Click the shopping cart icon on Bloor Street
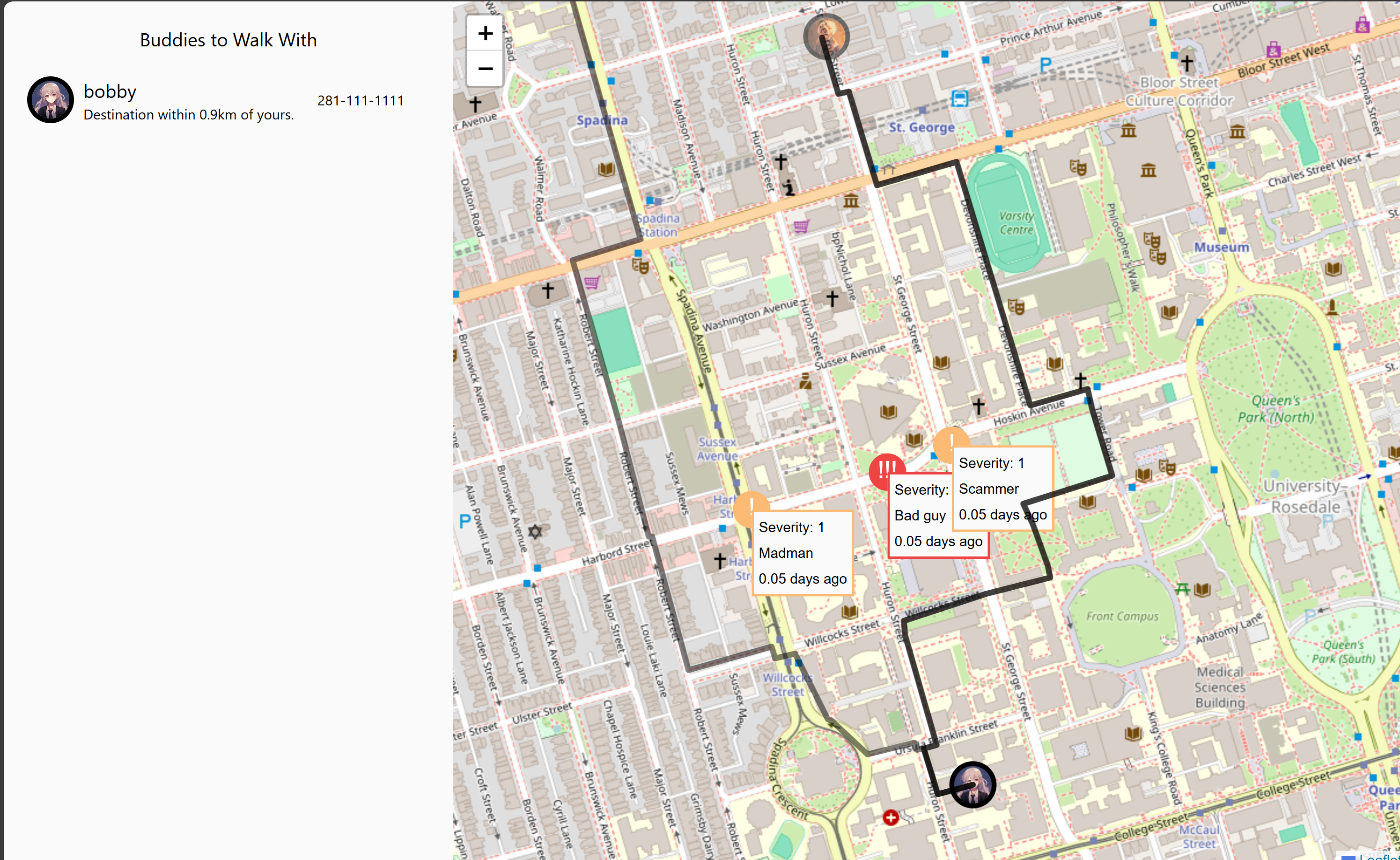The height and width of the screenshot is (860, 1400). (x=801, y=226)
